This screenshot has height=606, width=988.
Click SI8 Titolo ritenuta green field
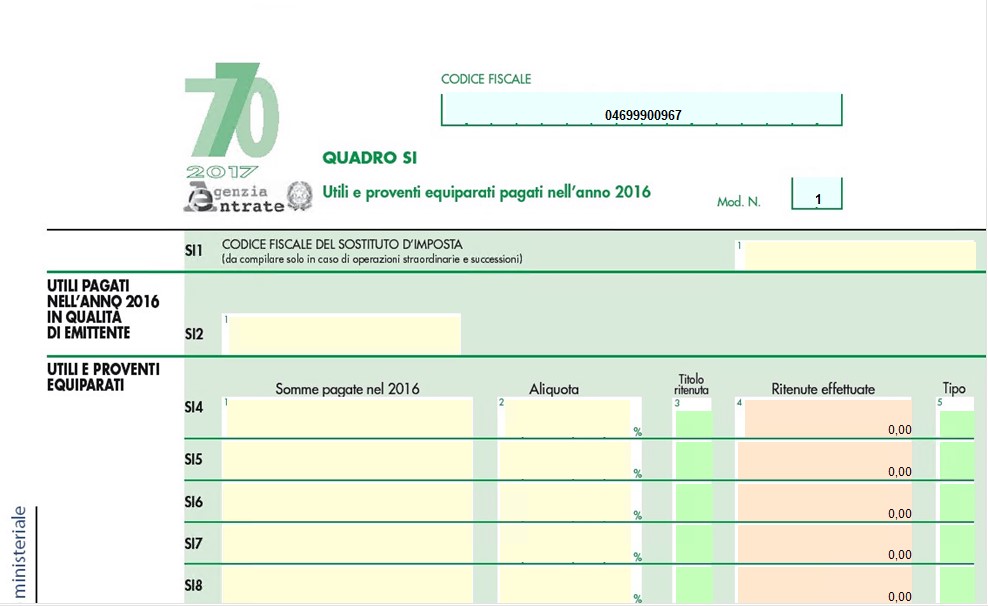(693, 585)
